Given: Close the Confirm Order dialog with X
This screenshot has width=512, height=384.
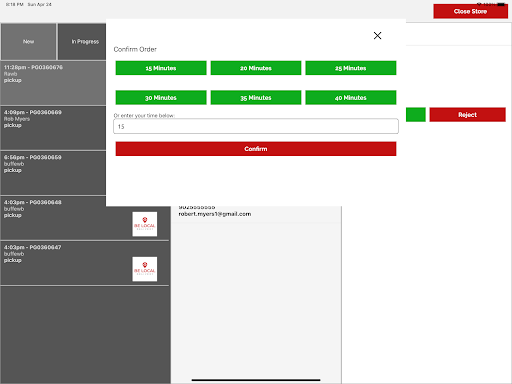Looking at the screenshot, I should (x=377, y=36).
